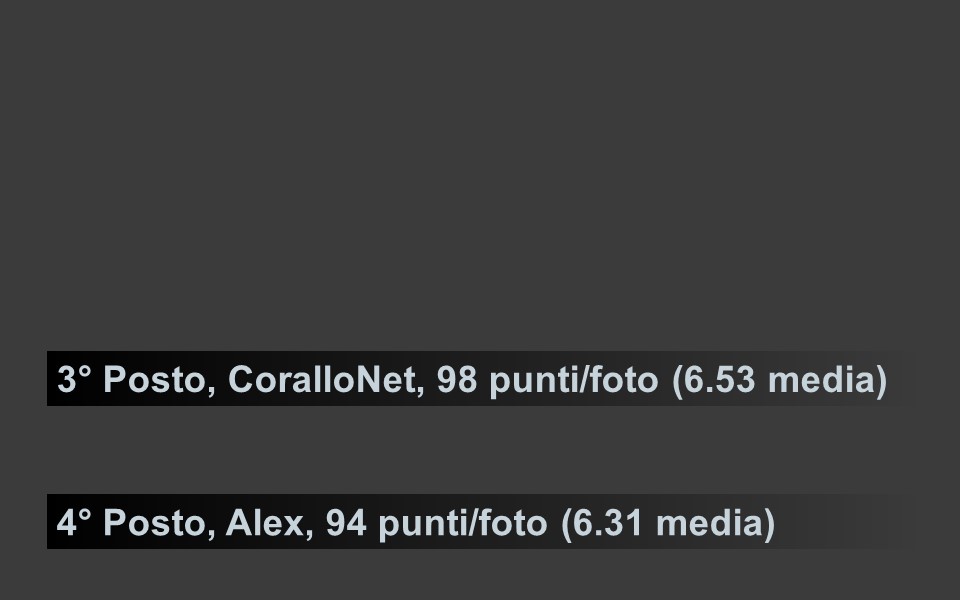This screenshot has width=960, height=600.
Task: Click the number 98 in third-place row
Action: 457,380
